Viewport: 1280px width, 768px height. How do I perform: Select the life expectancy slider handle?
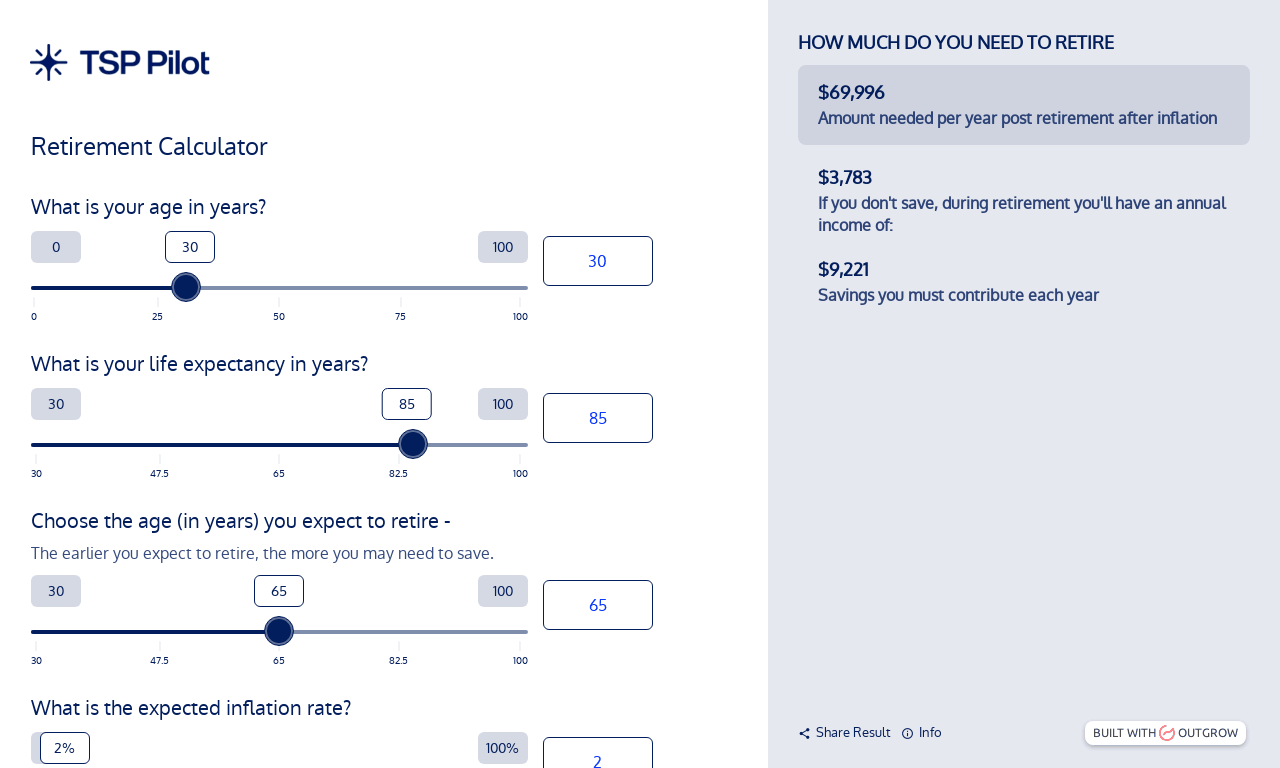413,444
